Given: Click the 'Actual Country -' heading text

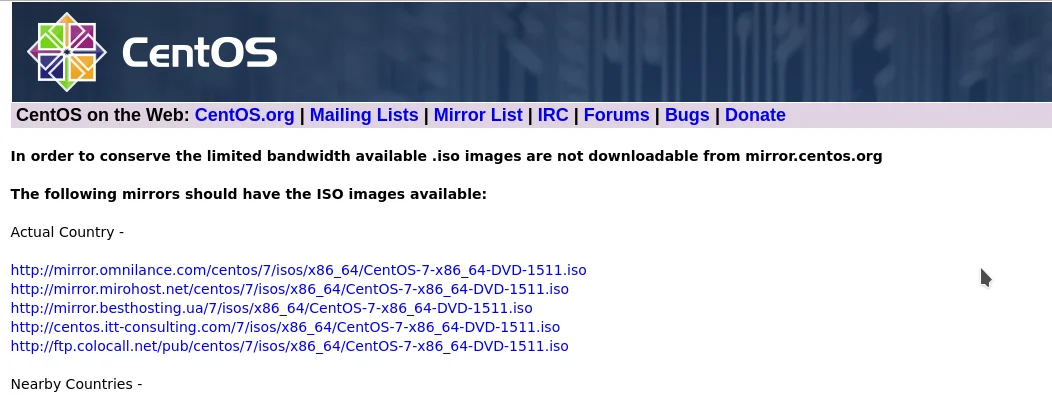Looking at the screenshot, I should pyautogui.click(x=67, y=232).
